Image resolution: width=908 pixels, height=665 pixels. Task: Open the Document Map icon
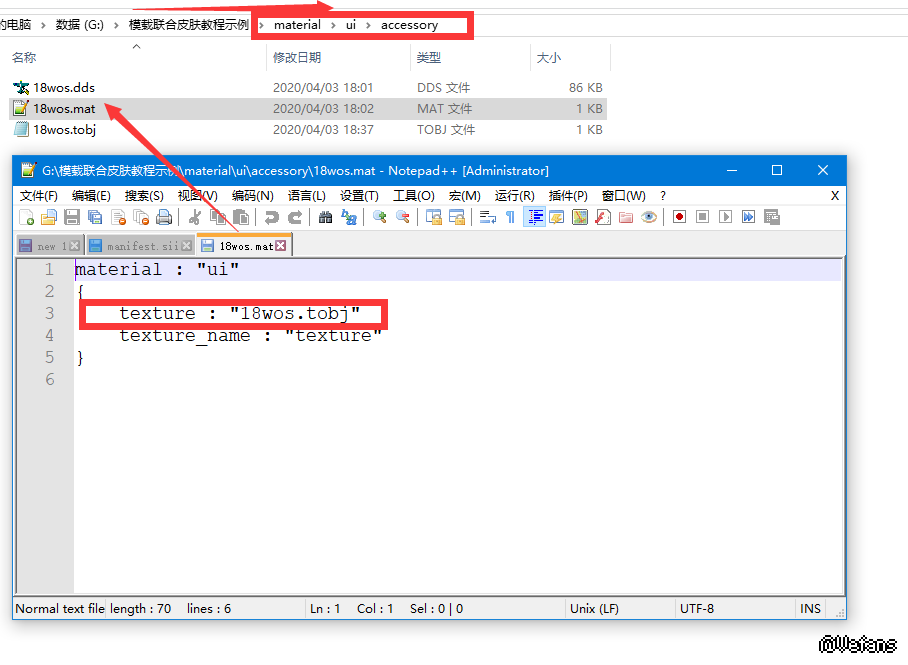click(580, 217)
